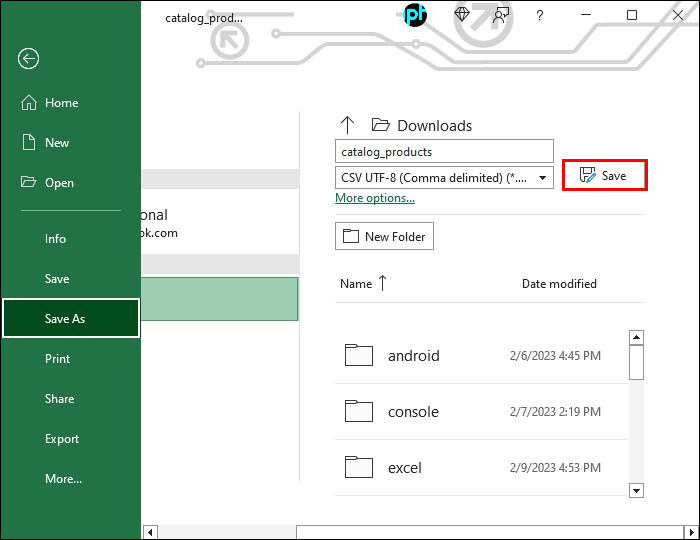The image size is (700, 540).
Task: Click the file list scroll down arrow
Action: tap(636, 491)
